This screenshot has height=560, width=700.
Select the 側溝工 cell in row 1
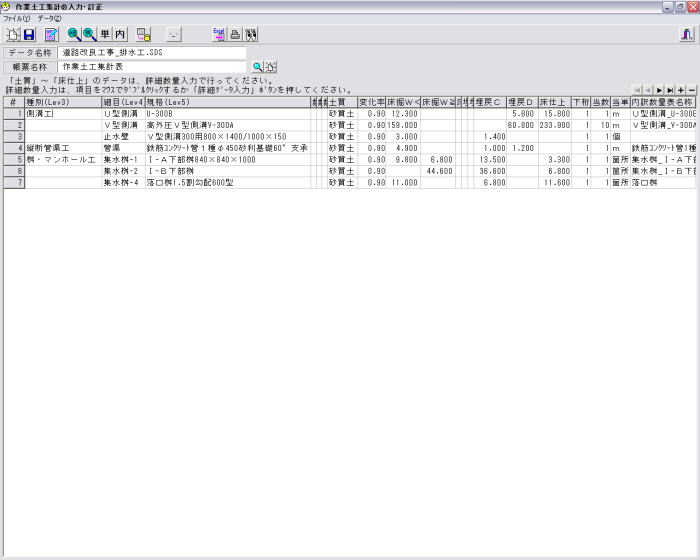(62, 114)
